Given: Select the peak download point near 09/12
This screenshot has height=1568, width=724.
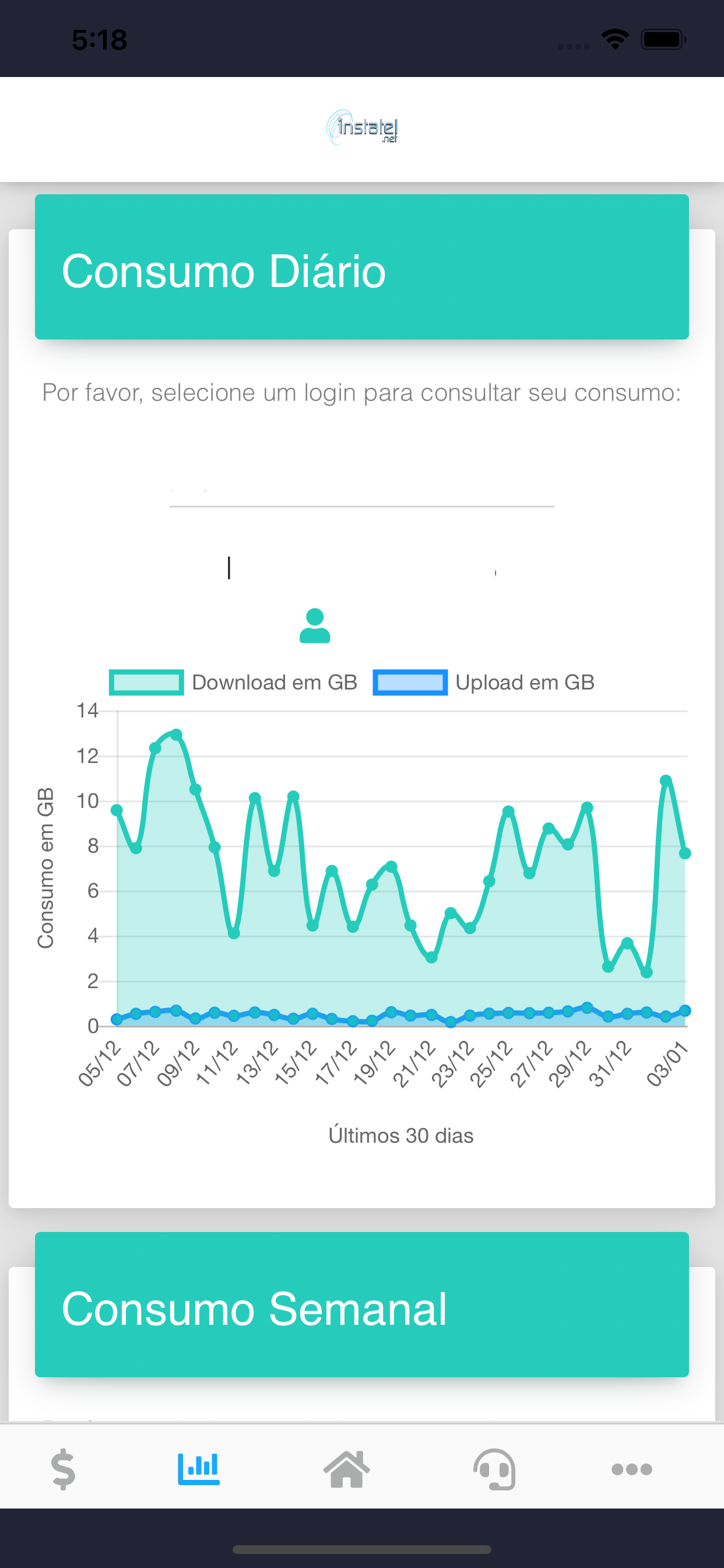Looking at the screenshot, I should coord(177,734).
